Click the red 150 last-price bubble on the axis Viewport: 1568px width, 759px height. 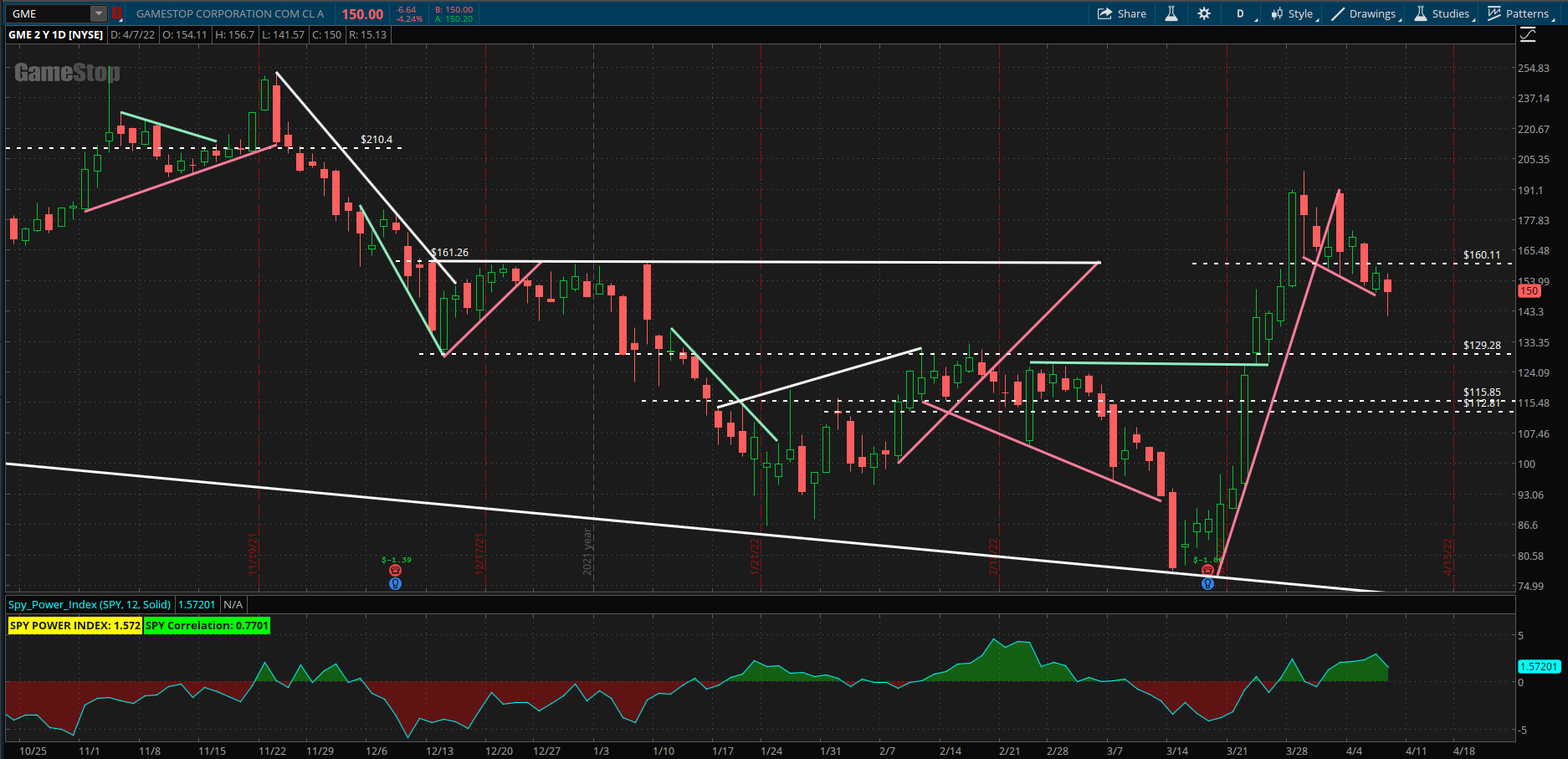1529,291
